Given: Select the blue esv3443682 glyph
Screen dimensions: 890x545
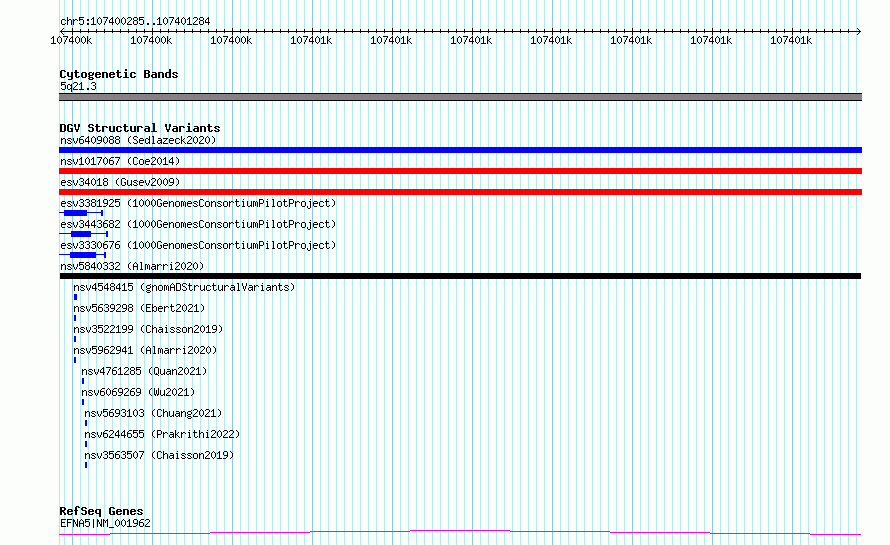Looking at the screenshot, I should [x=83, y=234].
